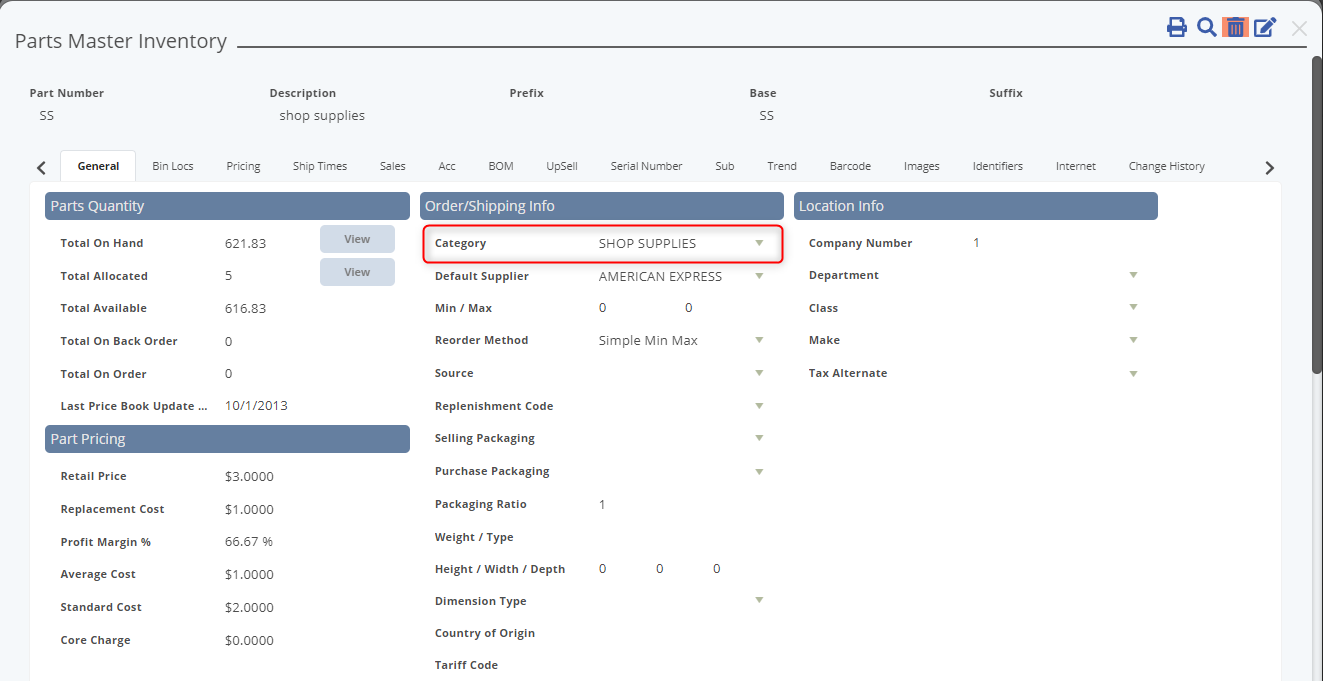Click the SHOP SUPPLIES category value
The height and width of the screenshot is (681, 1323).
pyautogui.click(x=647, y=243)
